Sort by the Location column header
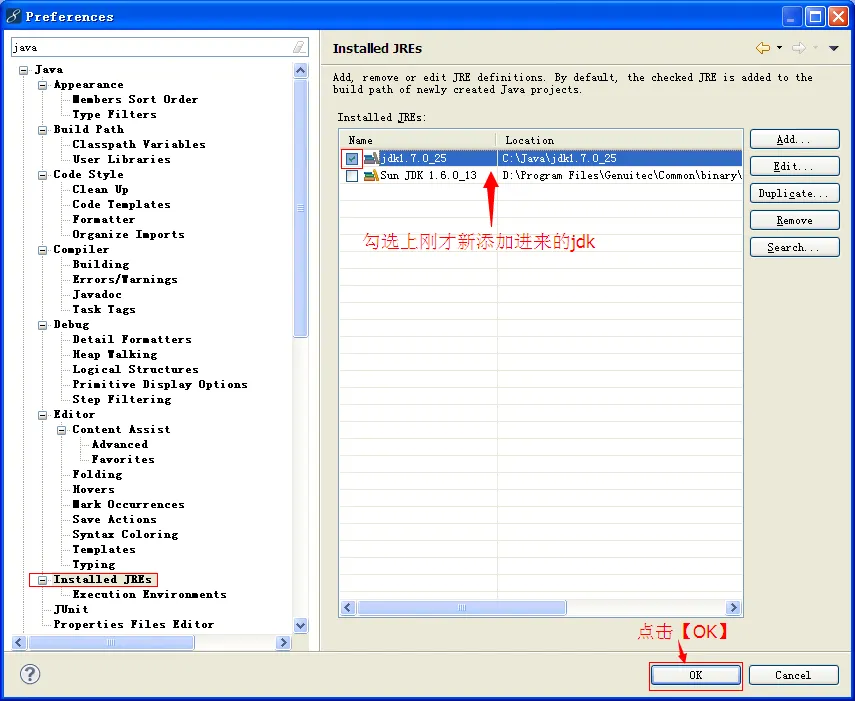The width and height of the screenshot is (855, 701). (619, 140)
